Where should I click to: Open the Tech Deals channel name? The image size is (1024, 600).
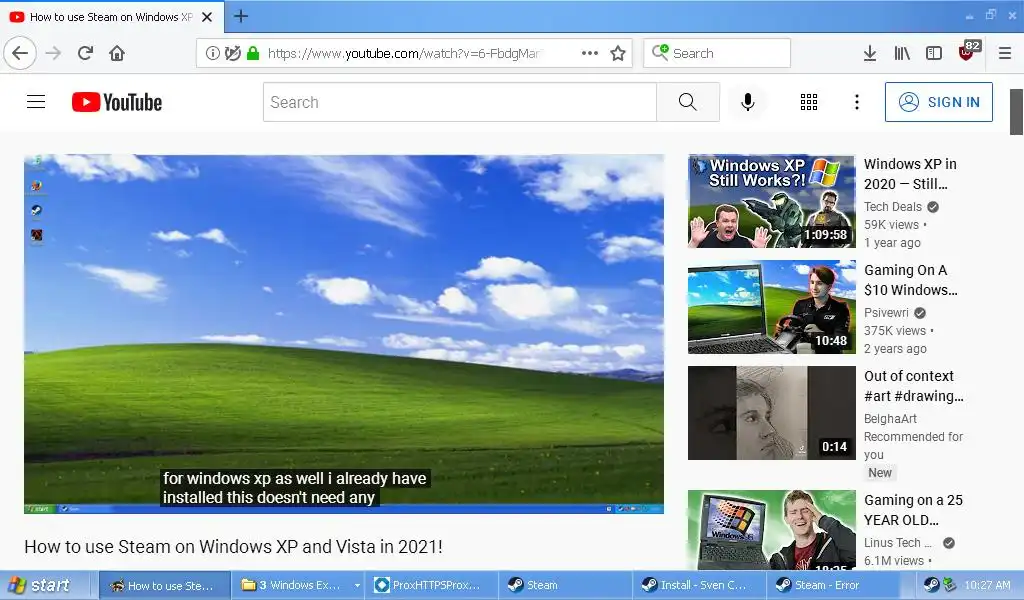[893, 207]
